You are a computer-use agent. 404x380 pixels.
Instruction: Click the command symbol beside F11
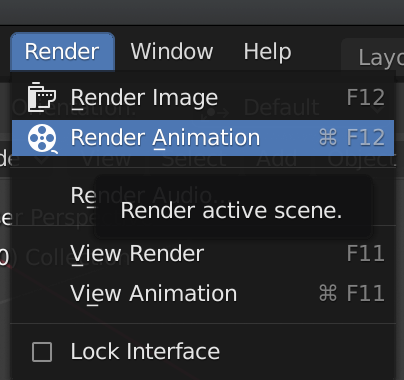(x=328, y=293)
